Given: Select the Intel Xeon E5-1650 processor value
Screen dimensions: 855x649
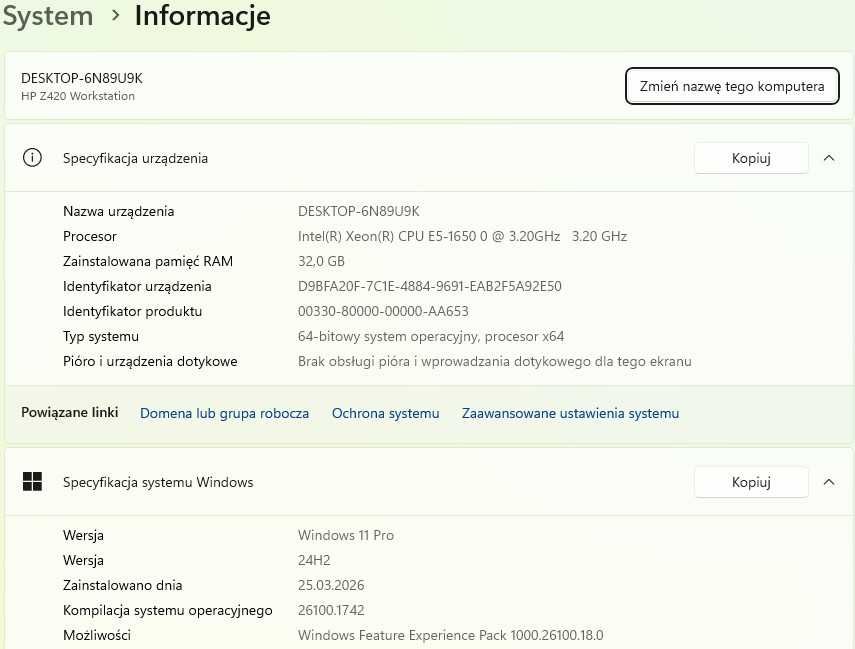Looking at the screenshot, I should click(x=462, y=236).
